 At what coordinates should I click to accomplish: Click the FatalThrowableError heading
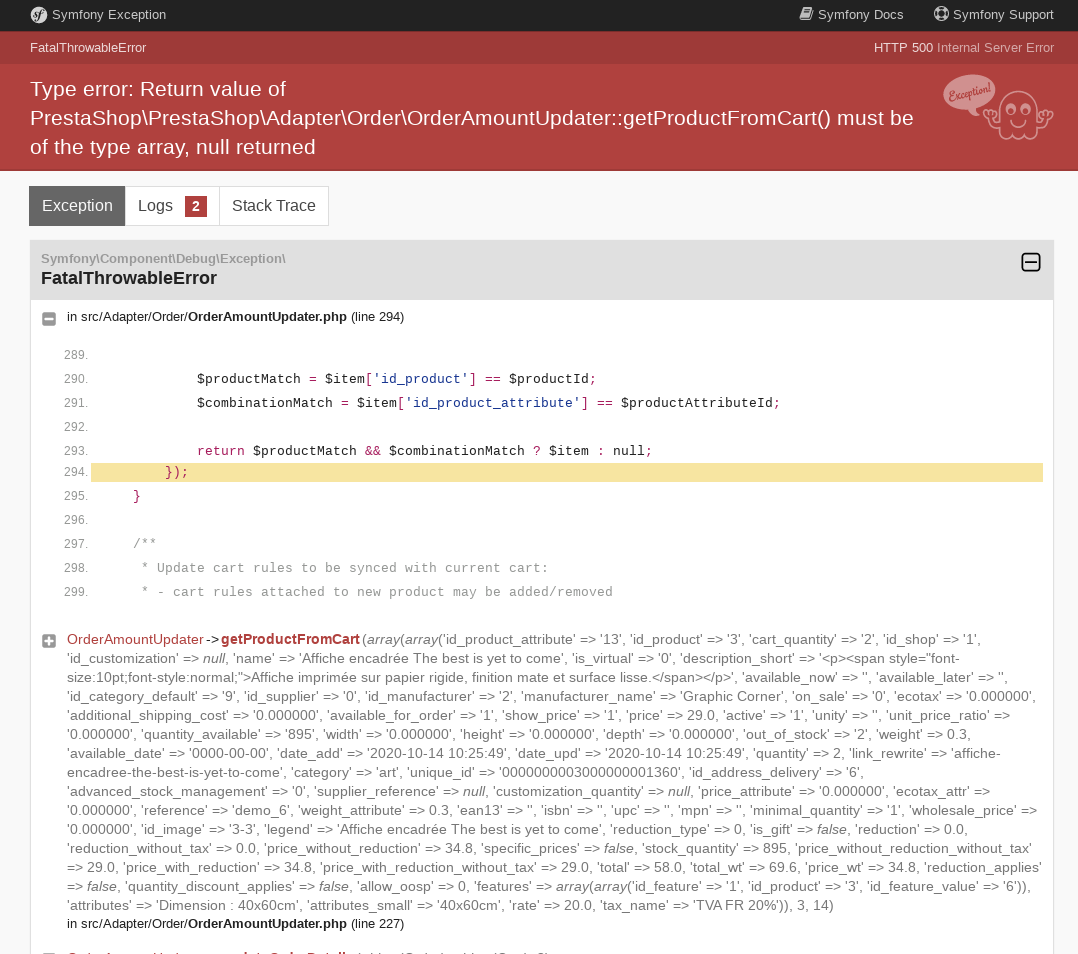[x=128, y=278]
